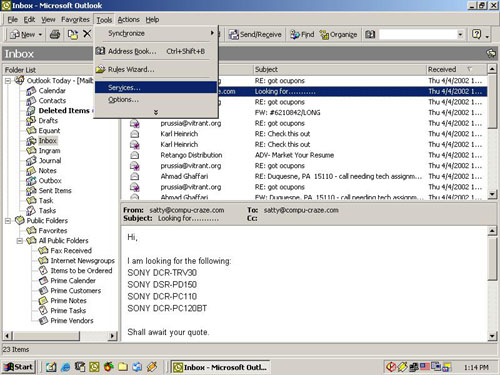The image size is (500, 375).
Task: Click the folder quick launch icon in the taskbar
Action: point(123,367)
